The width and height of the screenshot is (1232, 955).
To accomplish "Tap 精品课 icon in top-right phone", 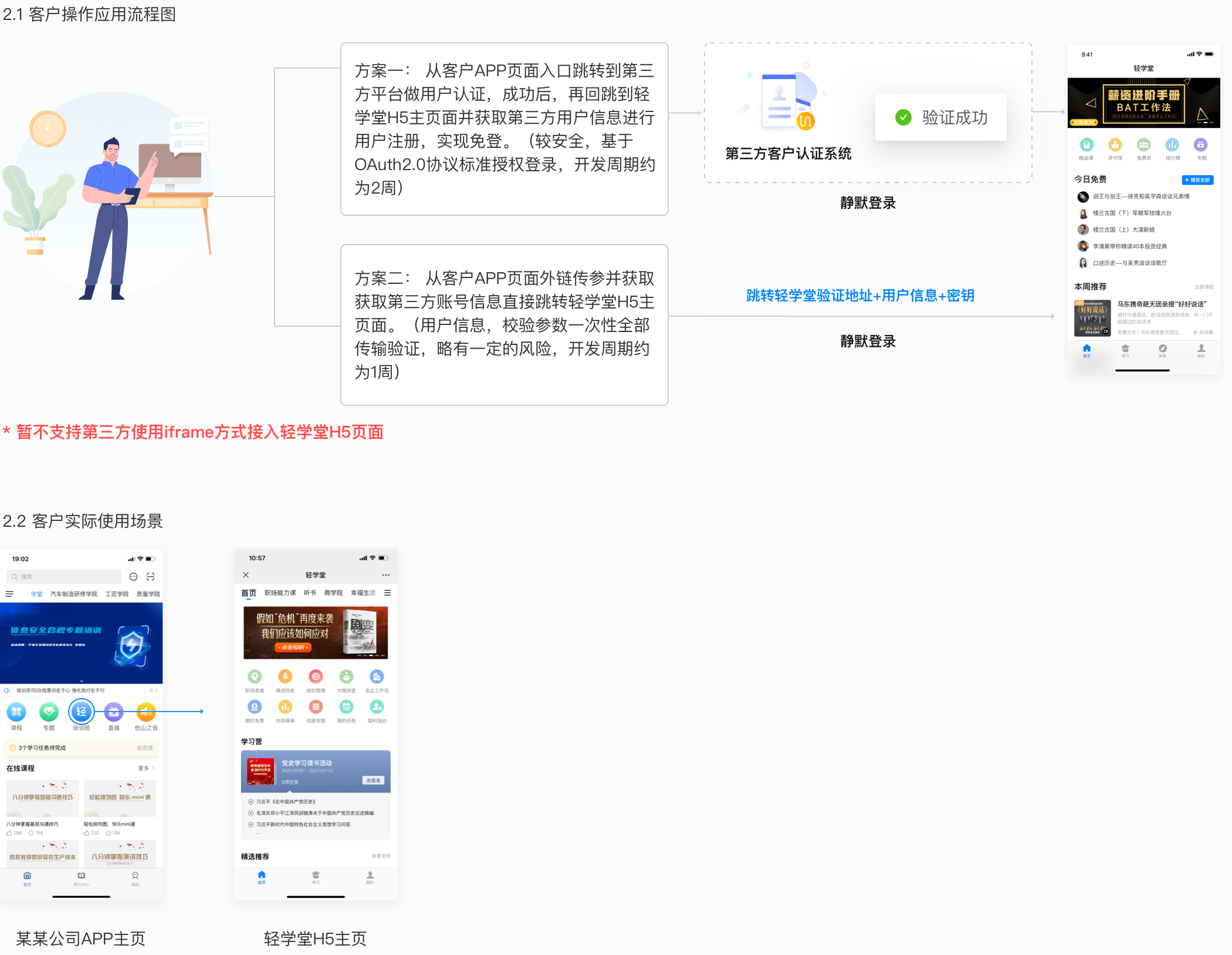I will (x=1087, y=144).
